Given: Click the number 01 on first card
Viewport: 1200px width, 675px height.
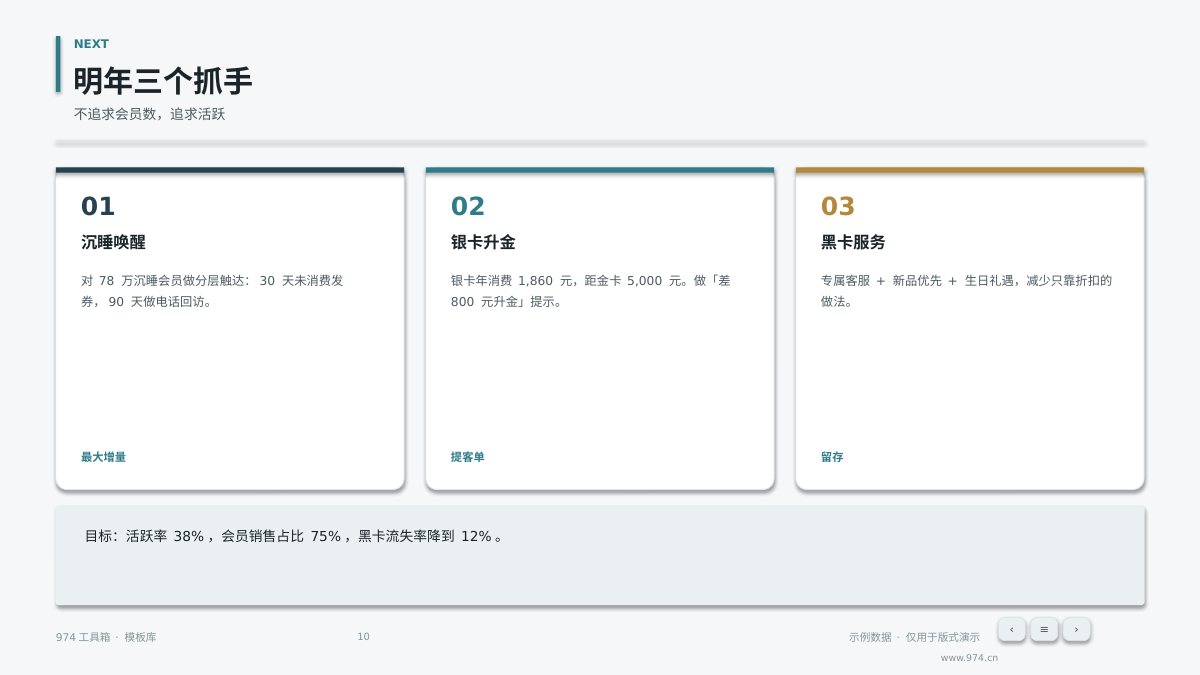Looking at the screenshot, I should pos(98,206).
